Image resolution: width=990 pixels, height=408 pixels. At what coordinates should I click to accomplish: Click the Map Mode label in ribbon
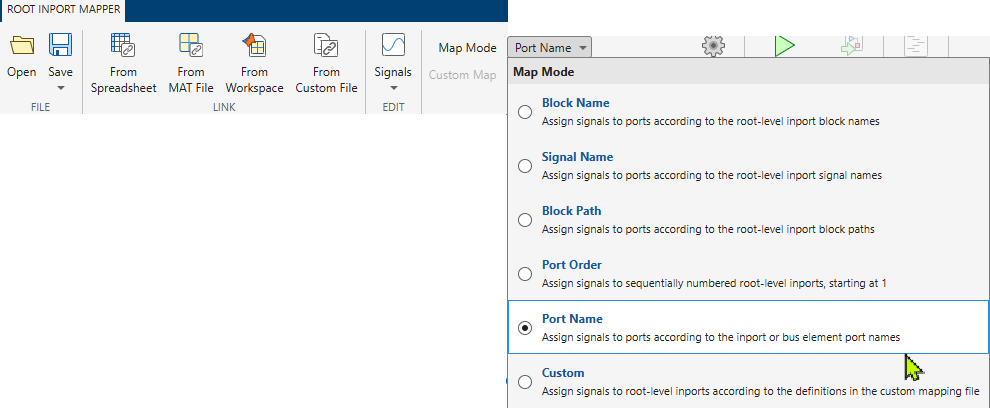tap(467, 48)
